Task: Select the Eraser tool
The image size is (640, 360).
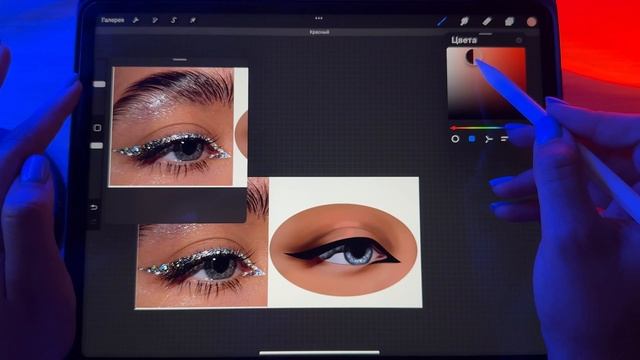Action: (487, 21)
